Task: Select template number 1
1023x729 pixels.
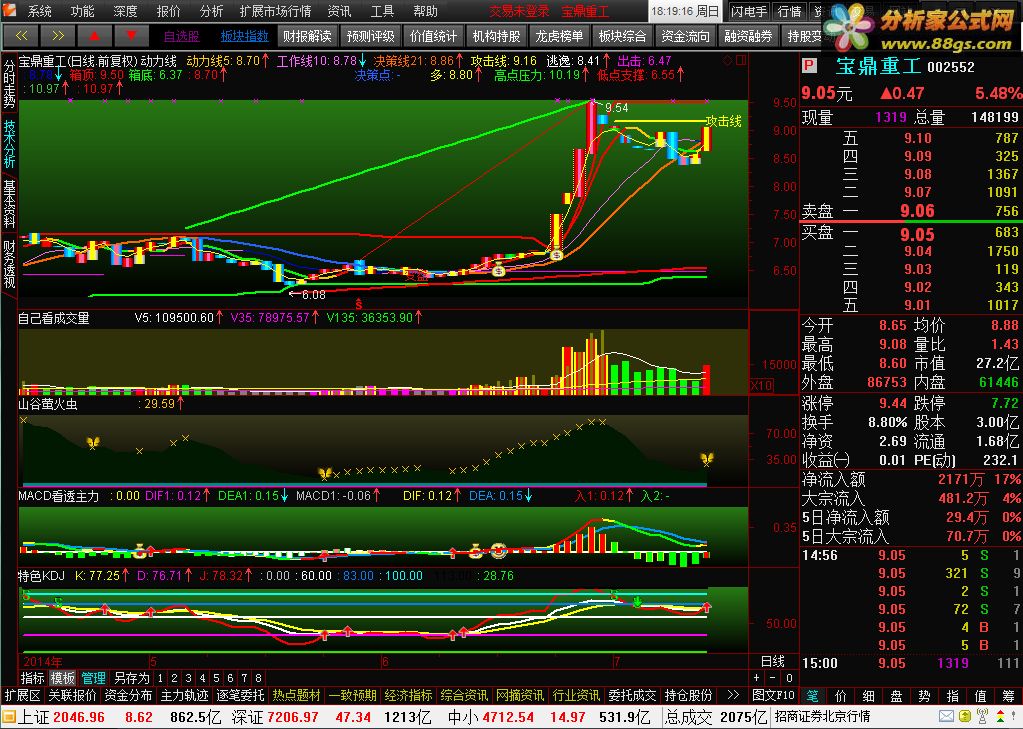Action: point(160,678)
